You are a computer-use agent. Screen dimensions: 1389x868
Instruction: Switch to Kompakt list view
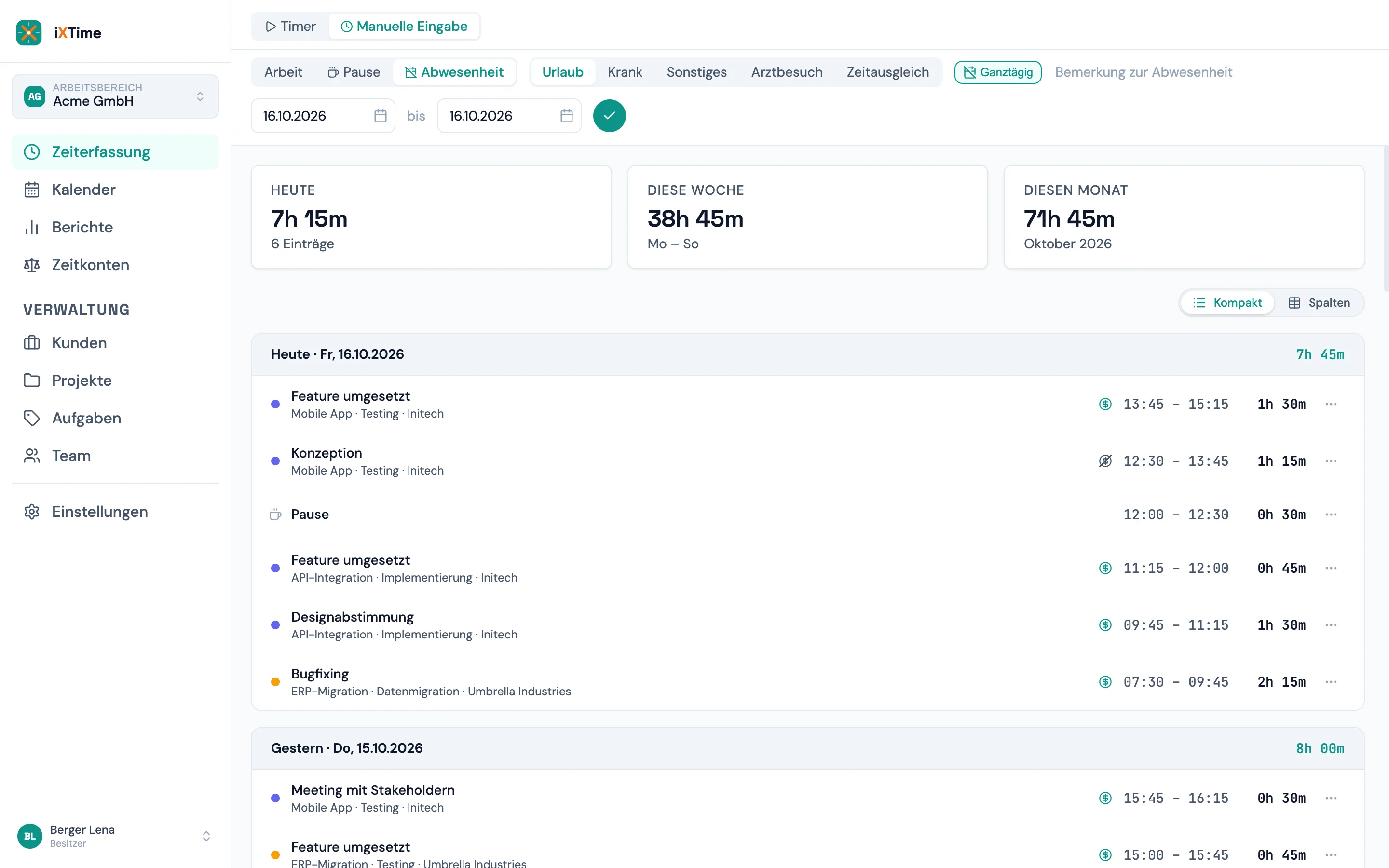[1227, 302]
